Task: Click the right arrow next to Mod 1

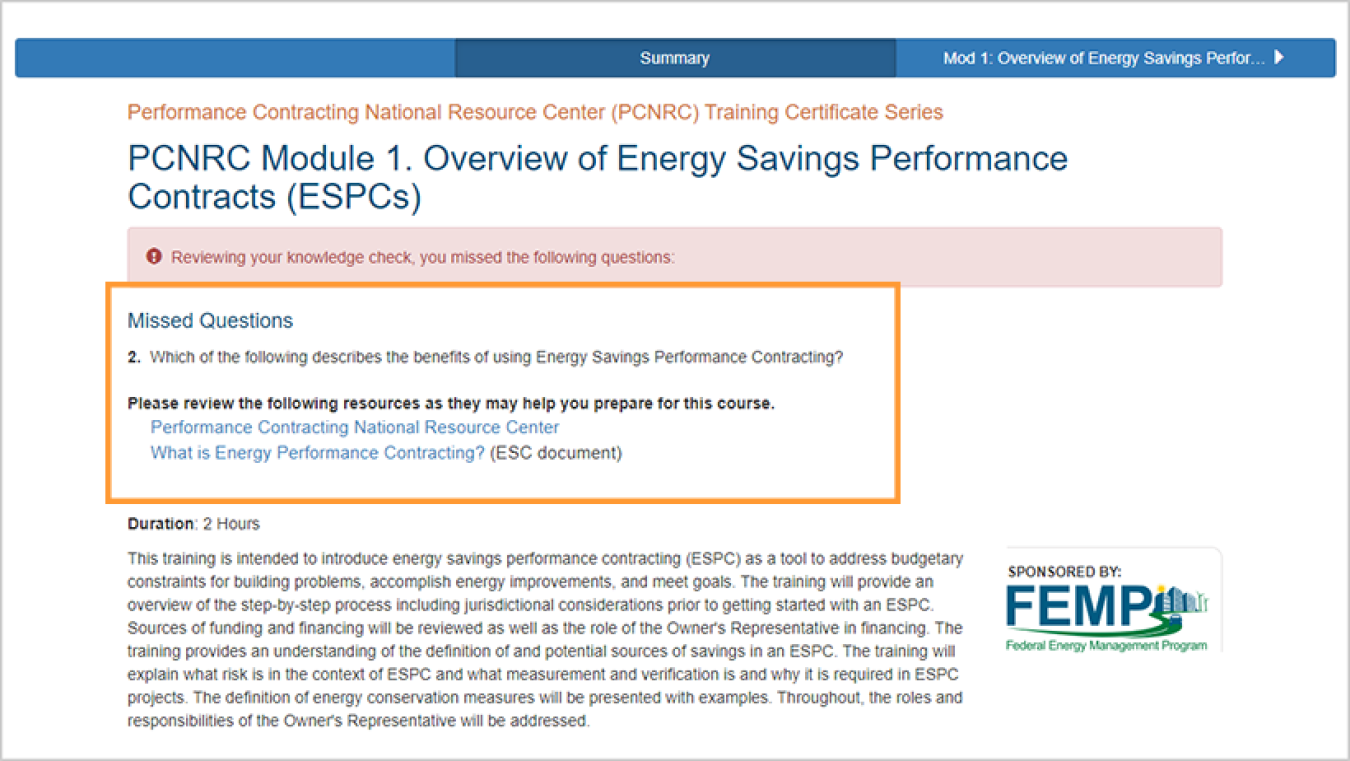Action: pyautogui.click(x=1279, y=57)
